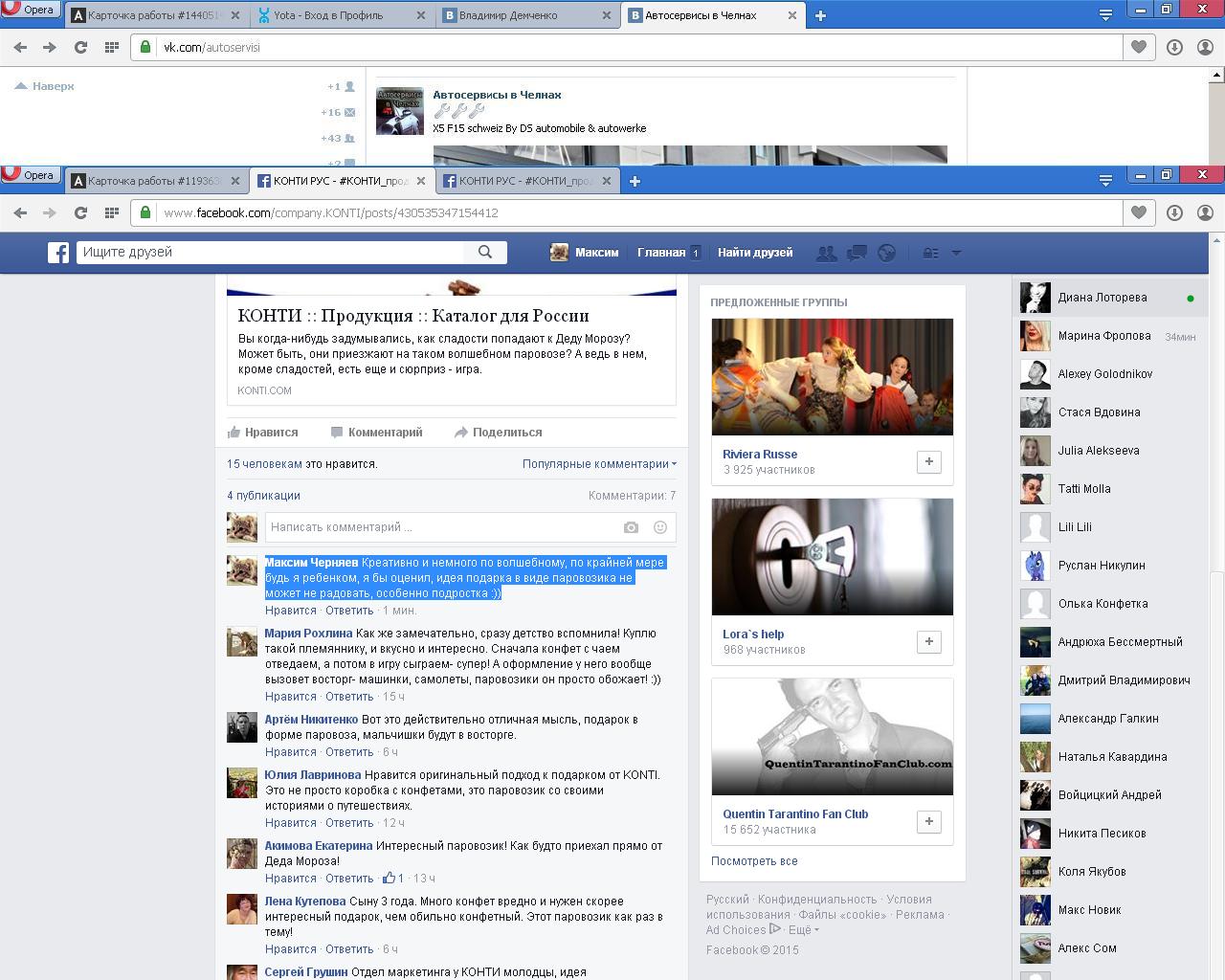
Task: Open Facebook messages icon
Action: point(857,254)
